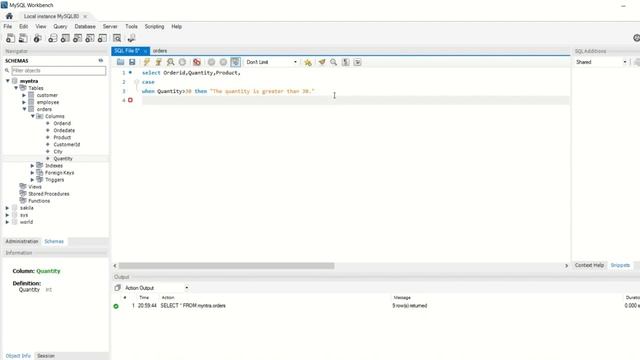Create a new SQL tab icon
The height and width of the screenshot is (360, 640).
coord(10,38)
